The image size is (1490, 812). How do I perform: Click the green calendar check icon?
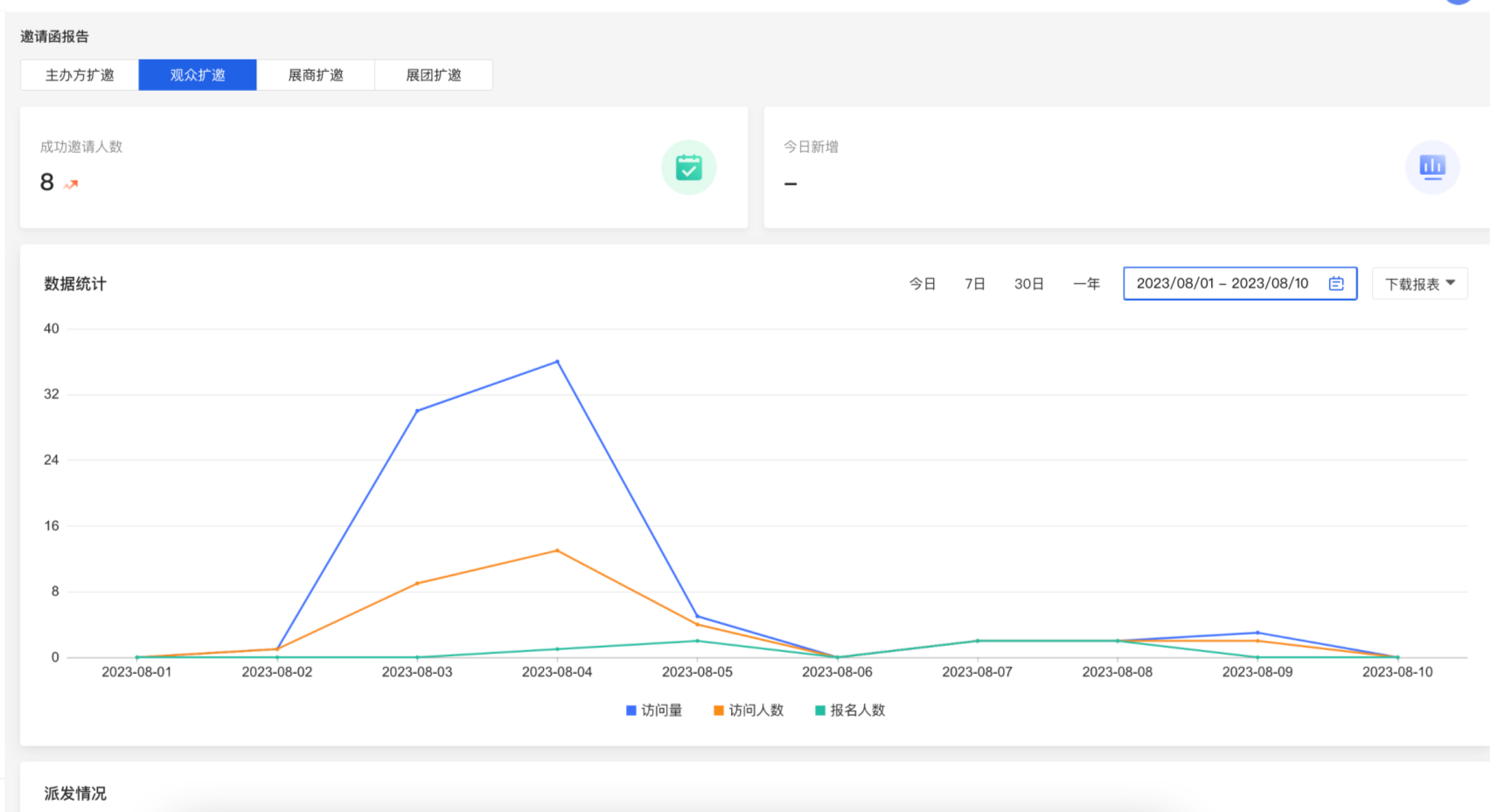coord(689,167)
